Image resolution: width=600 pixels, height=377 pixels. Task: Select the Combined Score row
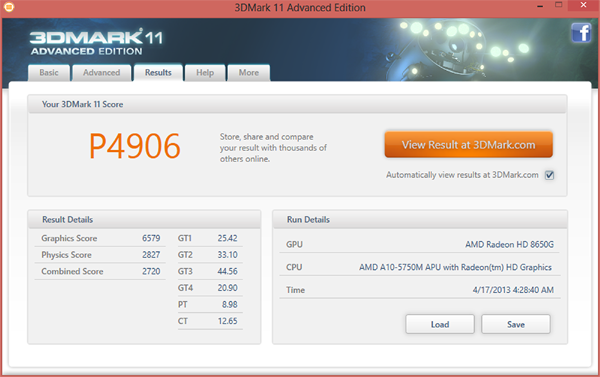tap(100, 271)
